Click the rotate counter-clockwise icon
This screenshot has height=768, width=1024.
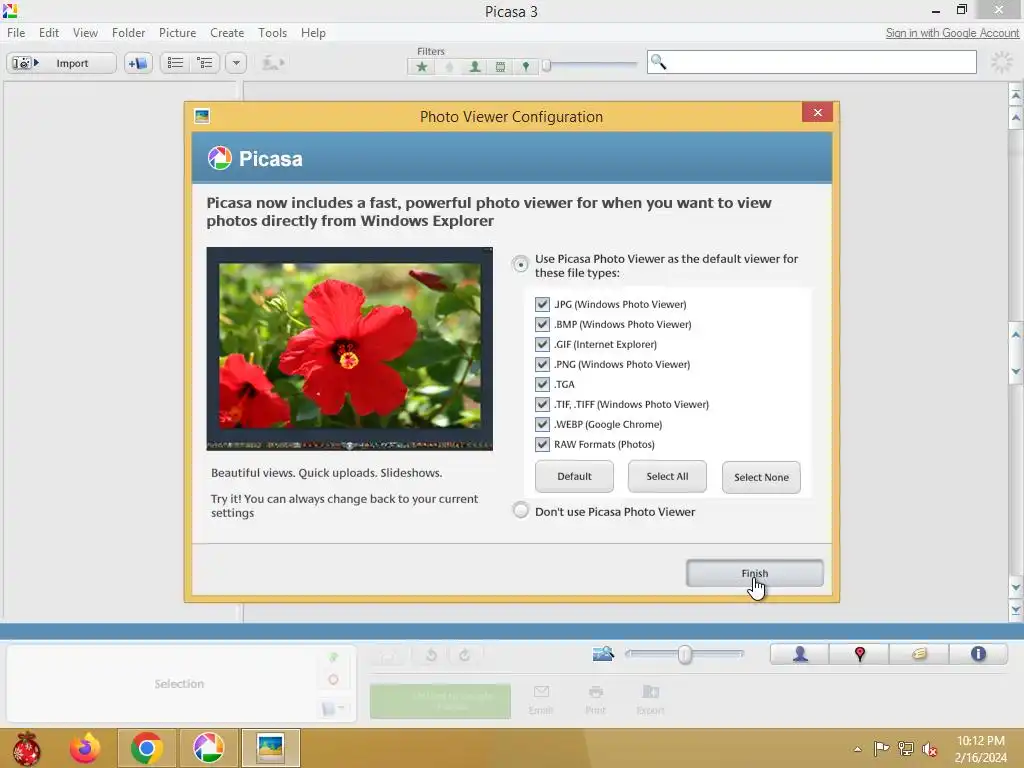click(x=431, y=655)
